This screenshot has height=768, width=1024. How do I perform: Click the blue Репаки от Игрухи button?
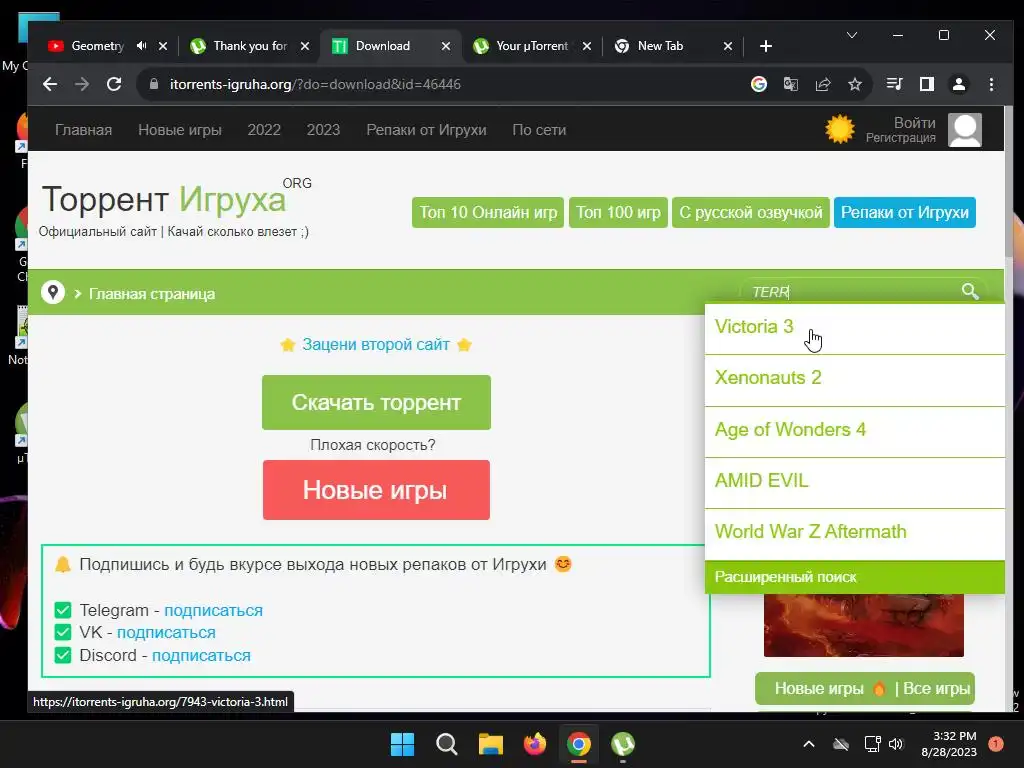click(x=904, y=212)
